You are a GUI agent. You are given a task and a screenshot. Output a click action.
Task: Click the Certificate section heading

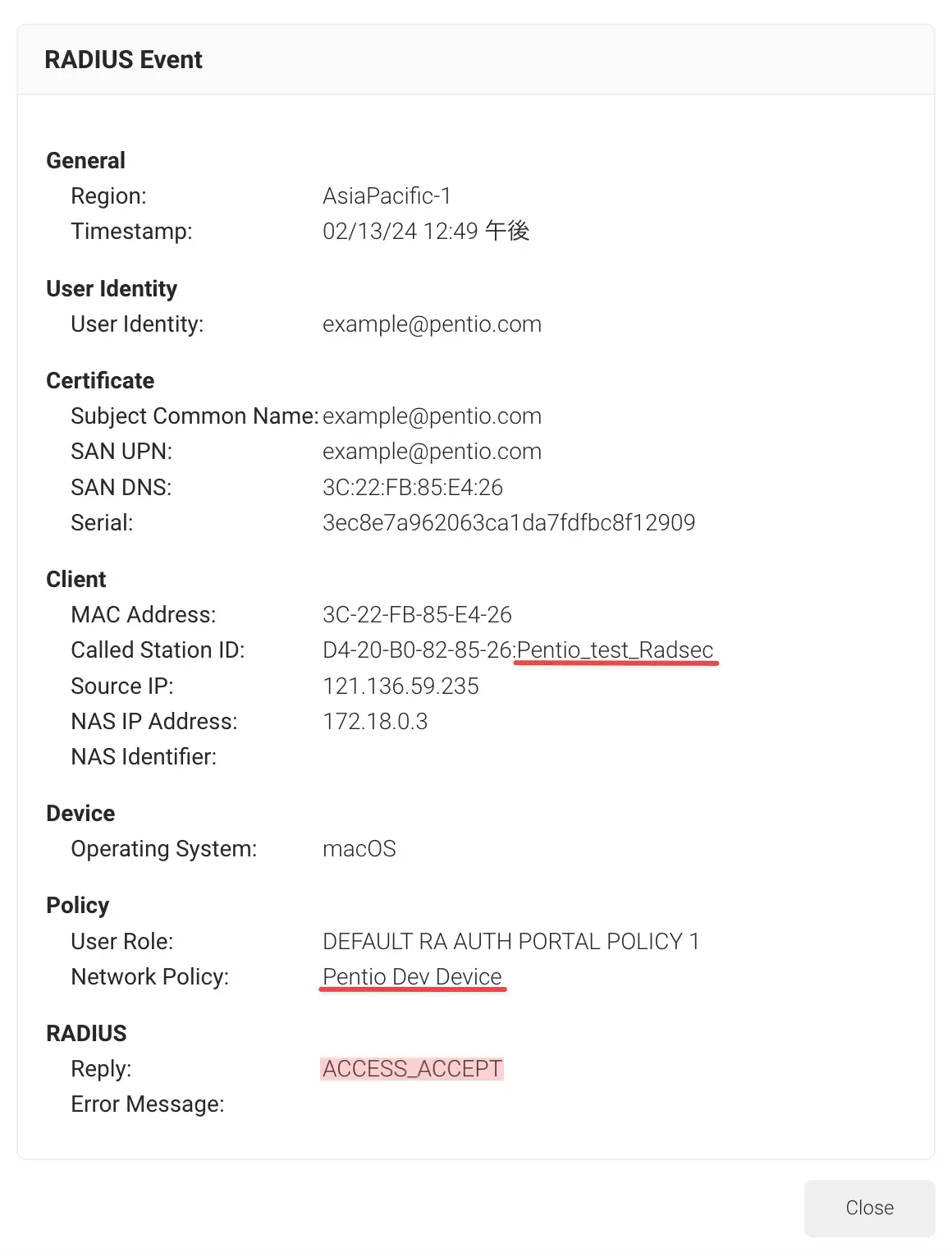pyautogui.click(x=100, y=380)
